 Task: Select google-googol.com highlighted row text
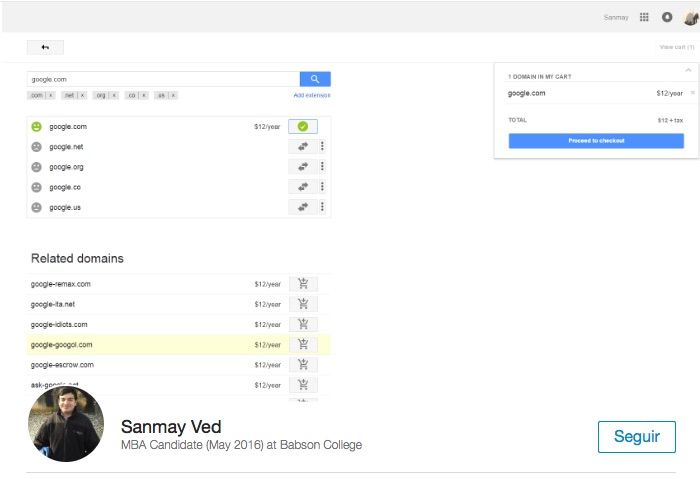coord(62,345)
